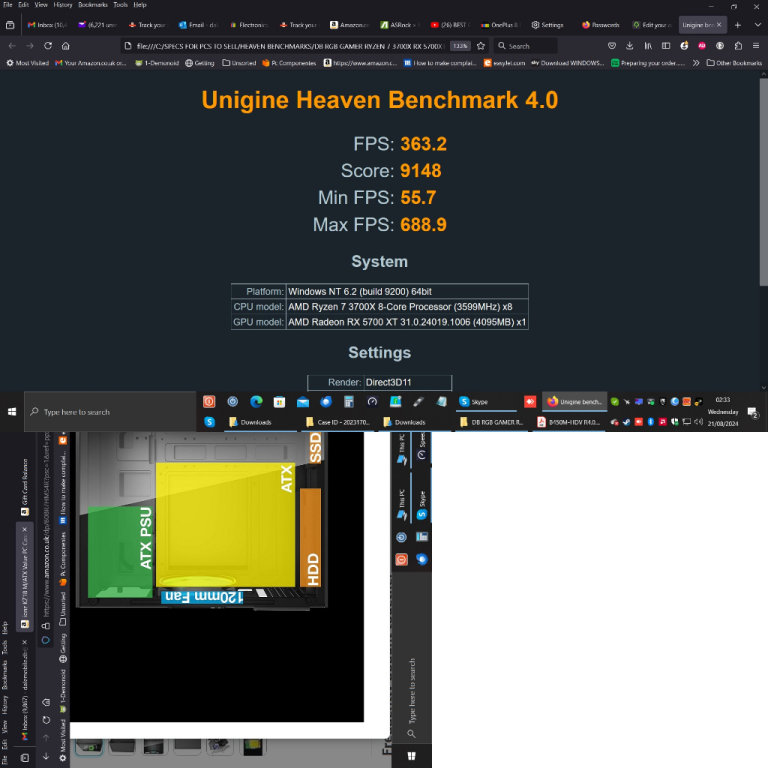The width and height of the screenshot is (768, 768).
Task: Switch to the Amazon browser tab
Action: 349,25
